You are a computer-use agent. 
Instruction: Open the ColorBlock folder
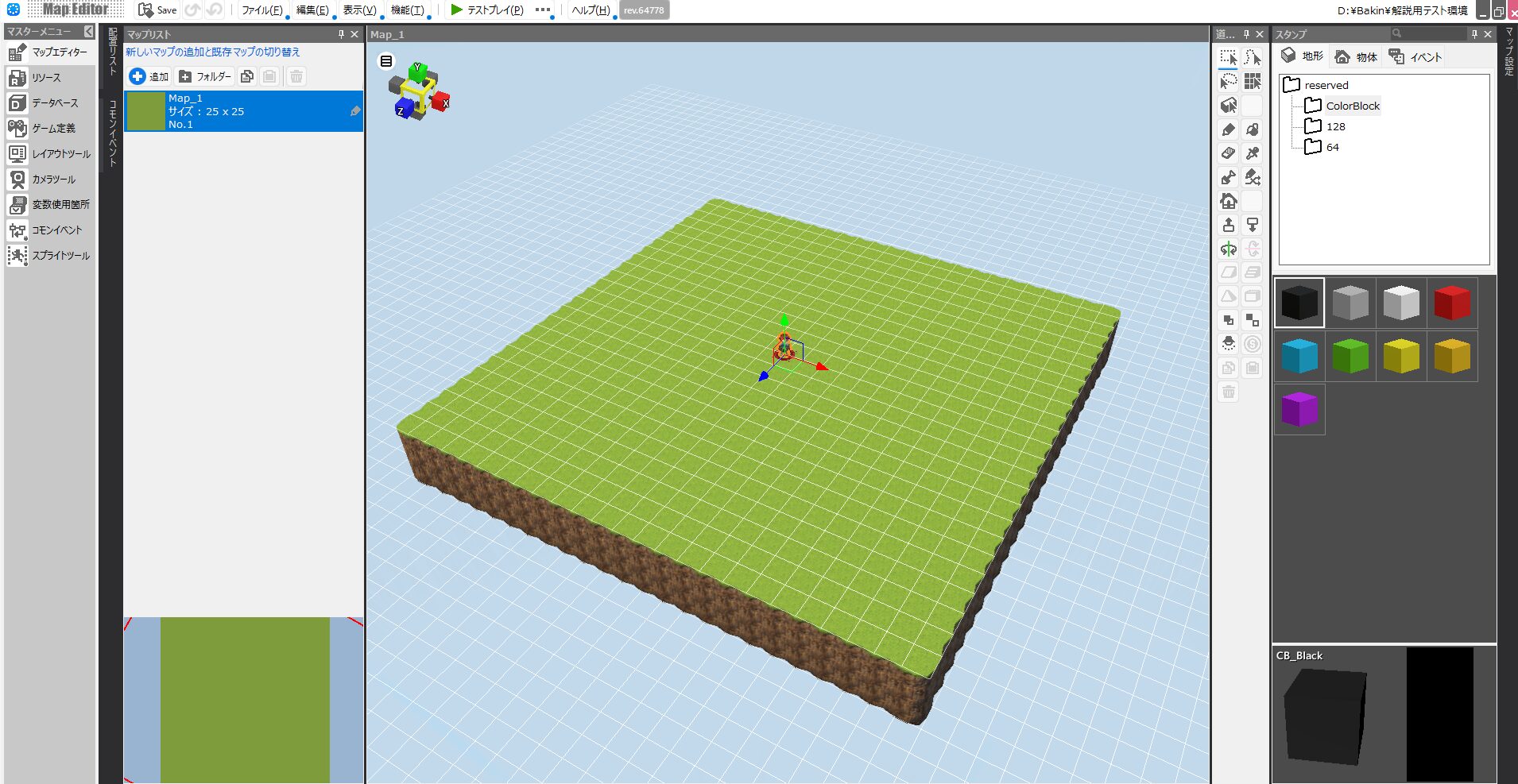tap(1352, 106)
